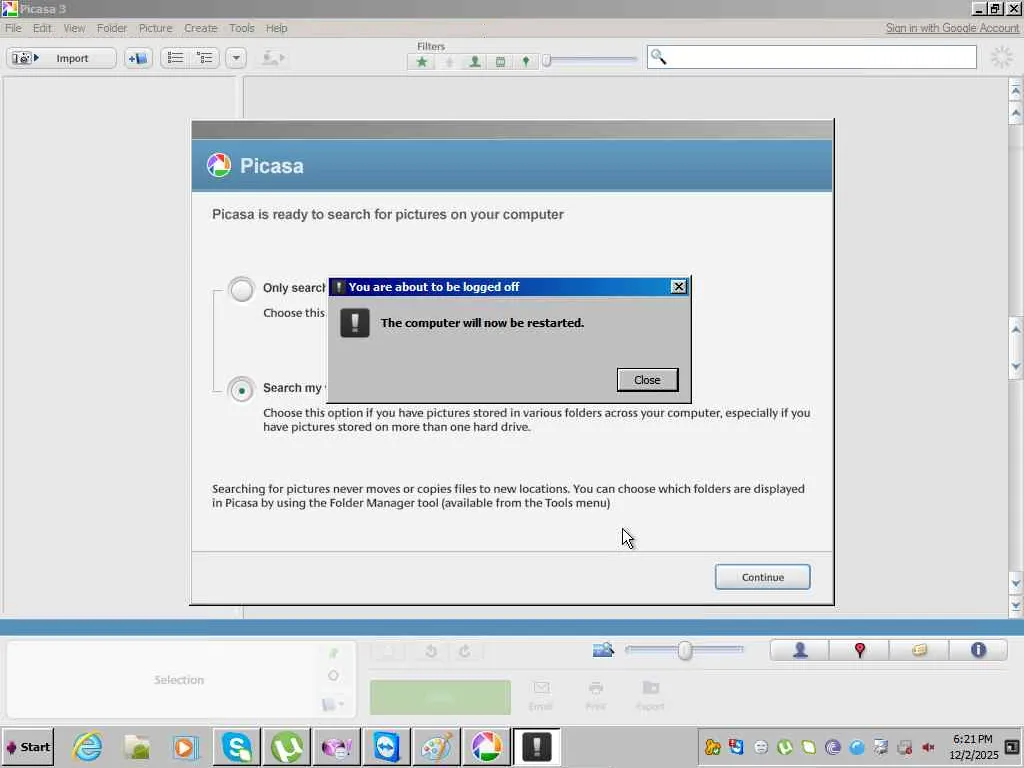Adjust the thumbnail size slider
Screen dimensions: 1024x768
(684, 650)
